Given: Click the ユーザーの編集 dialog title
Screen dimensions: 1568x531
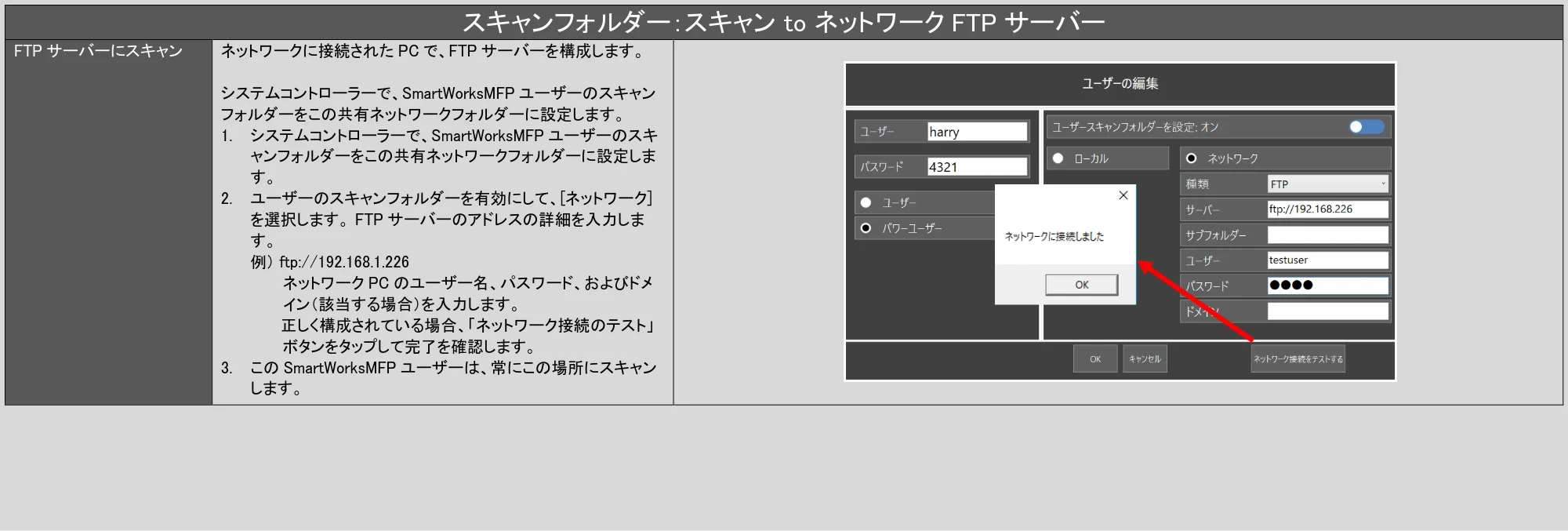Looking at the screenshot, I should click(1120, 83).
